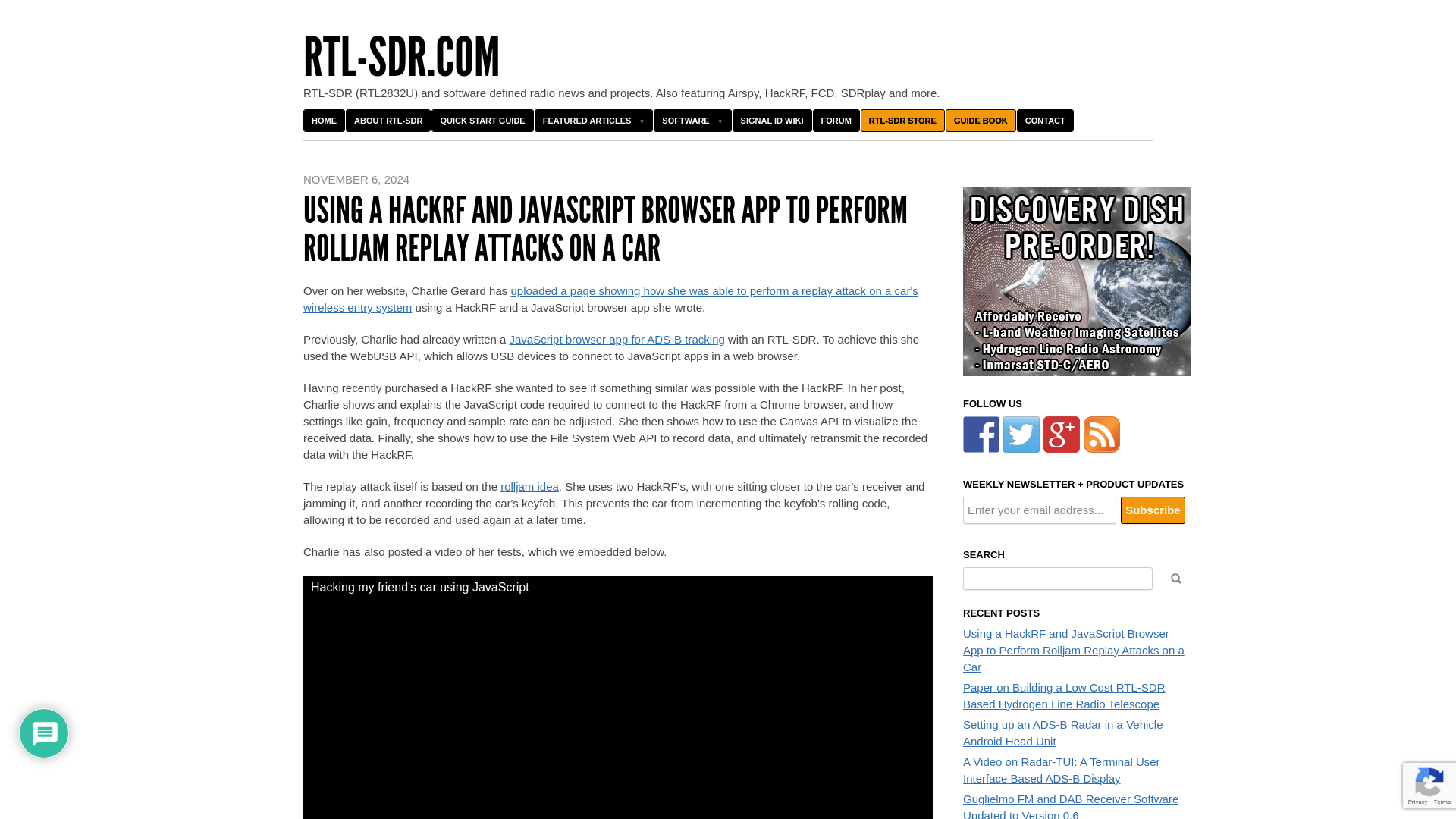
Task: Click the search text input field
Action: click(1058, 578)
